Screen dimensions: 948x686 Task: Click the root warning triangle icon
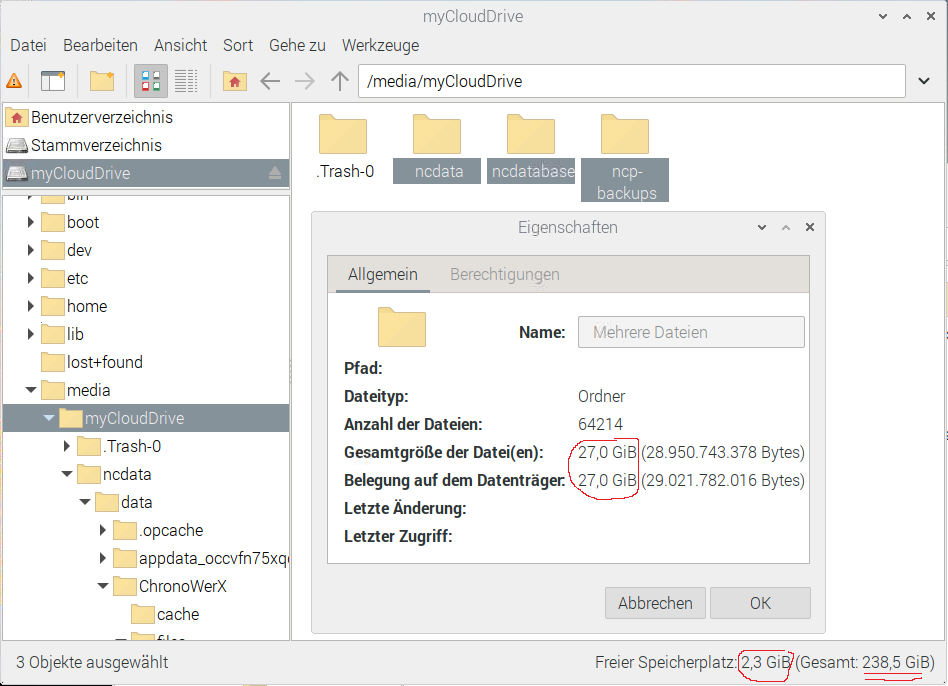tap(14, 81)
